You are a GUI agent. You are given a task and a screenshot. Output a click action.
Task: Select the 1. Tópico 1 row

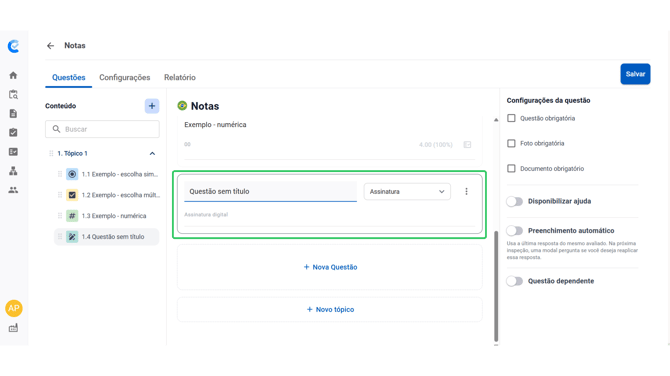pyautogui.click(x=103, y=153)
